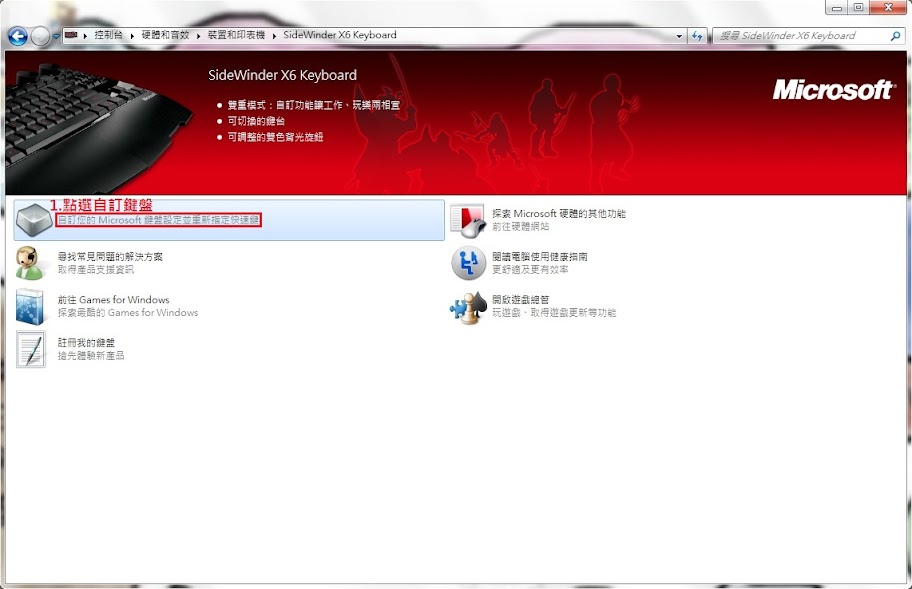This screenshot has height=589, width=912.
Task: Click the greyed Forward arrow button
Action: coord(40,36)
